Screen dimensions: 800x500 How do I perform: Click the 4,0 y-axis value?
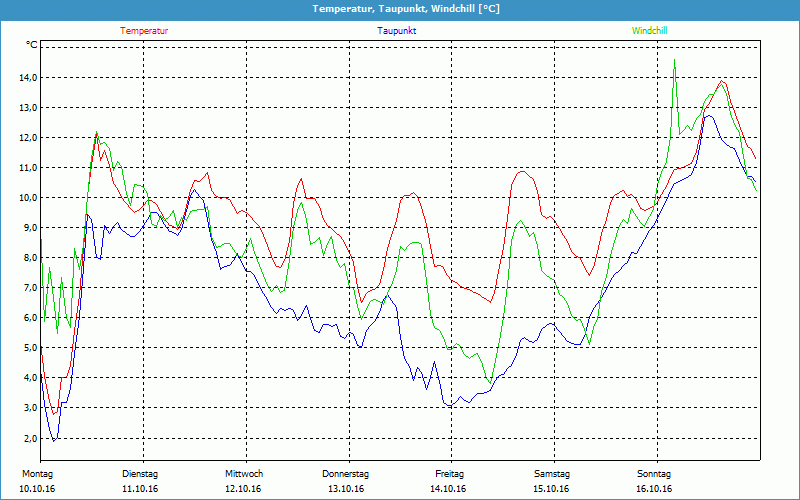coord(30,378)
